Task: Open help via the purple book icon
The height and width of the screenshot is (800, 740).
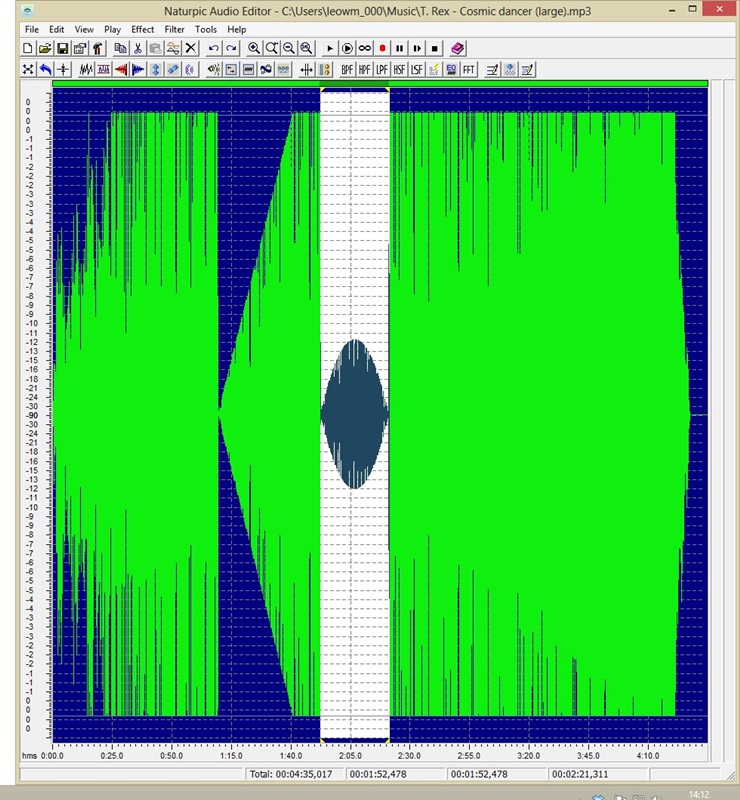Action: click(x=458, y=48)
